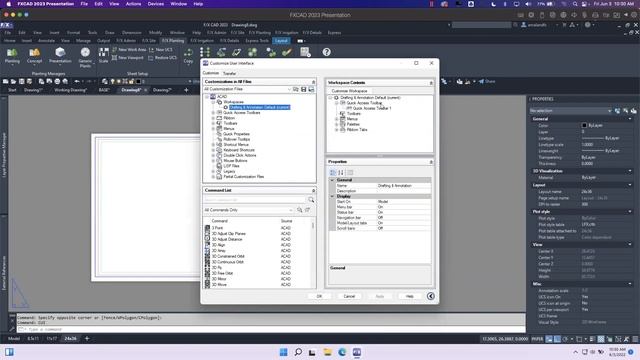Screen dimensions: 640x360
Task: Click the Copy tool in the ribbon
Action: [188, 56]
